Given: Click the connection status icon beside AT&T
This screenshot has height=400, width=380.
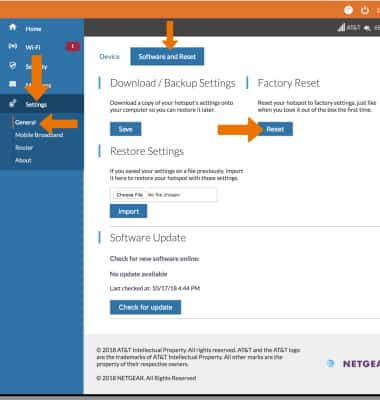Looking at the screenshot, I should click(x=367, y=28).
